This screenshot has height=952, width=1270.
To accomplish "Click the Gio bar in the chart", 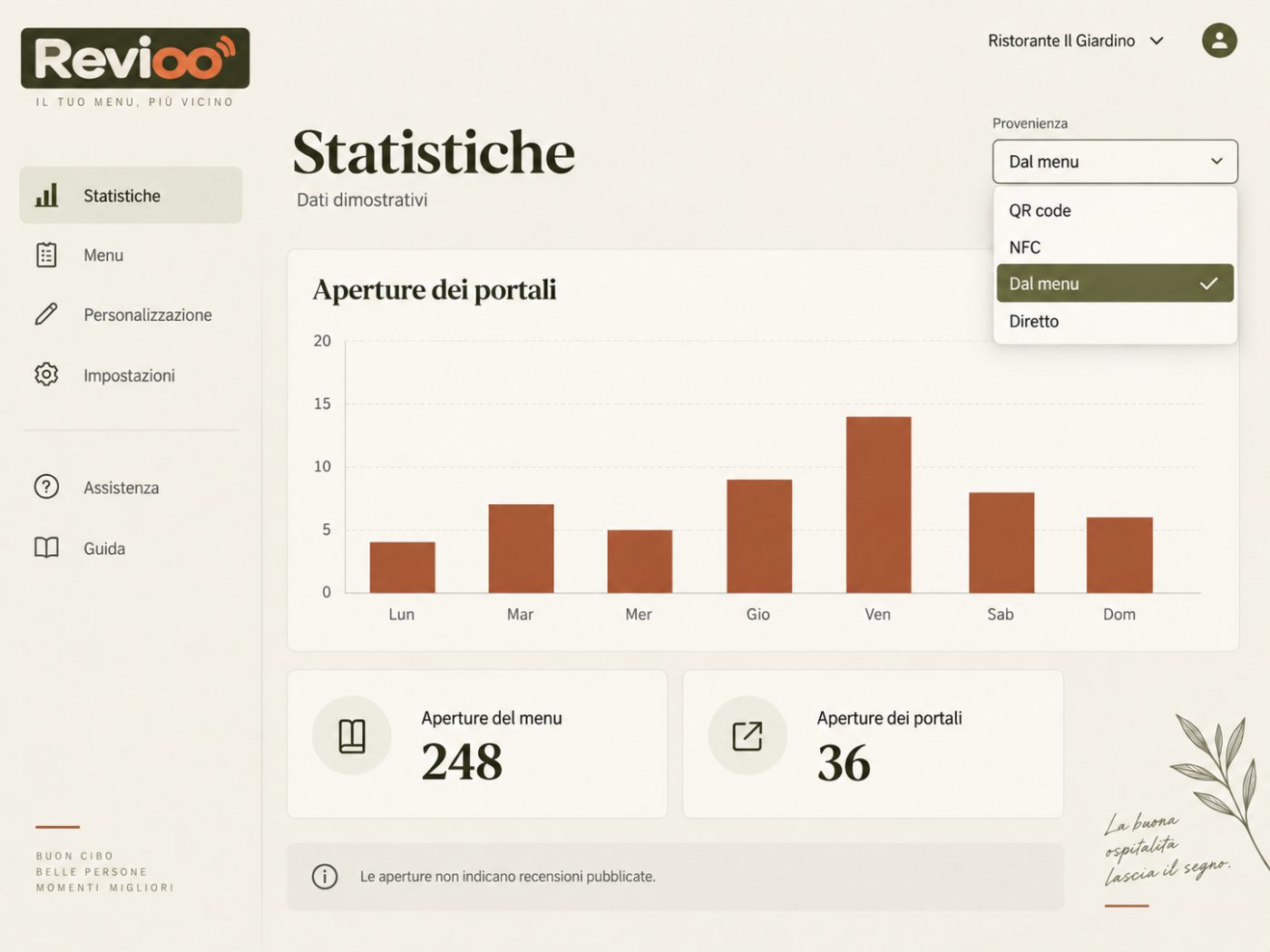I will click(759, 536).
